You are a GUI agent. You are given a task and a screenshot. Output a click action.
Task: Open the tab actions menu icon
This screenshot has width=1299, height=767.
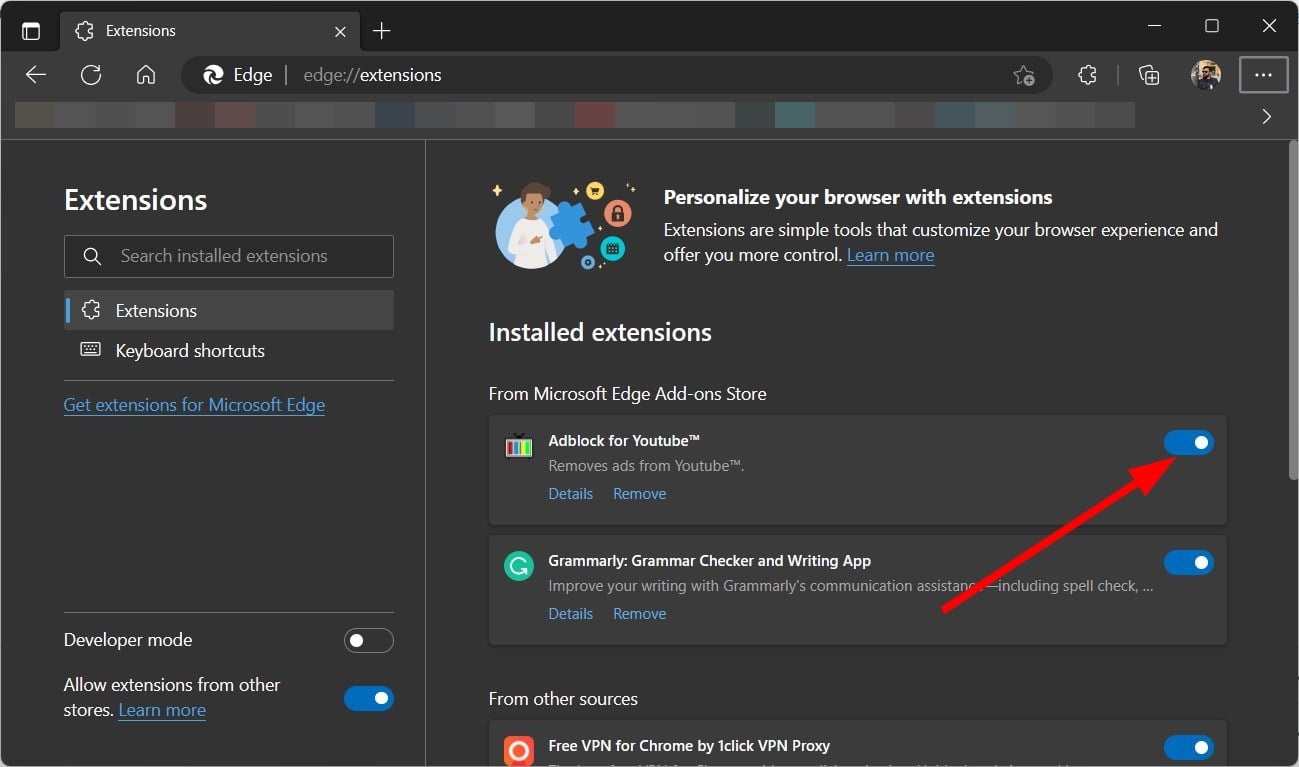31,31
